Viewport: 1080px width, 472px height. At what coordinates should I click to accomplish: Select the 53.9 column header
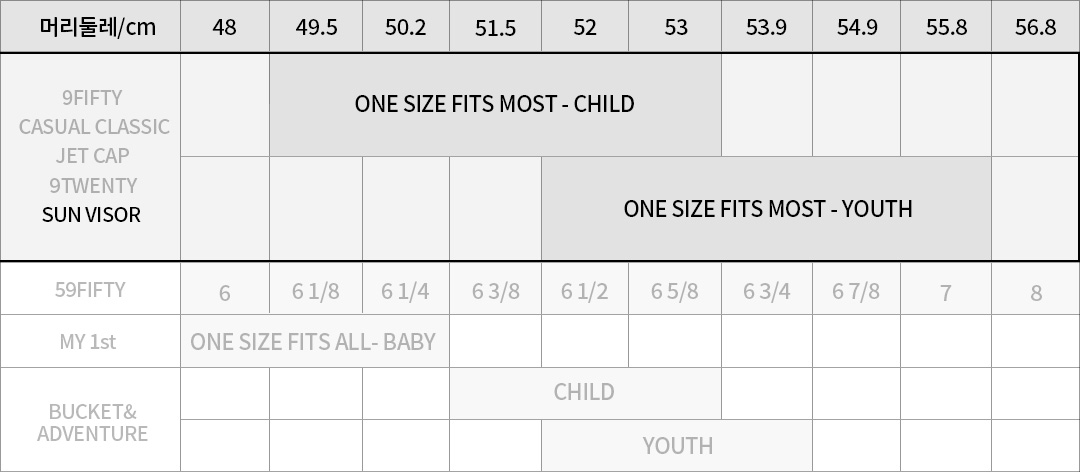pyautogui.click(x=767, y=26)
